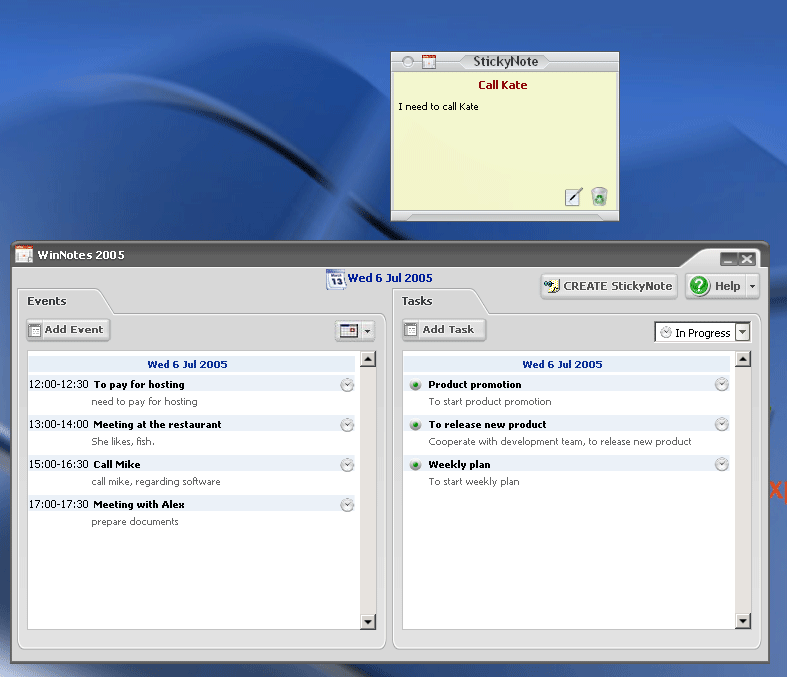Switch to the Tasks tab

tap(417, 301)
